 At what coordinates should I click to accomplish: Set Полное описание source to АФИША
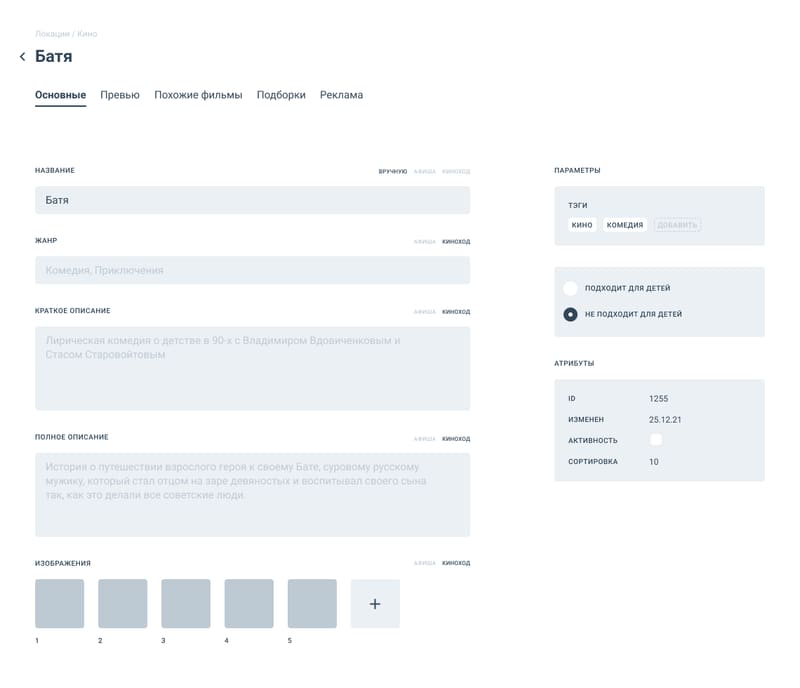tap(424, 438)
